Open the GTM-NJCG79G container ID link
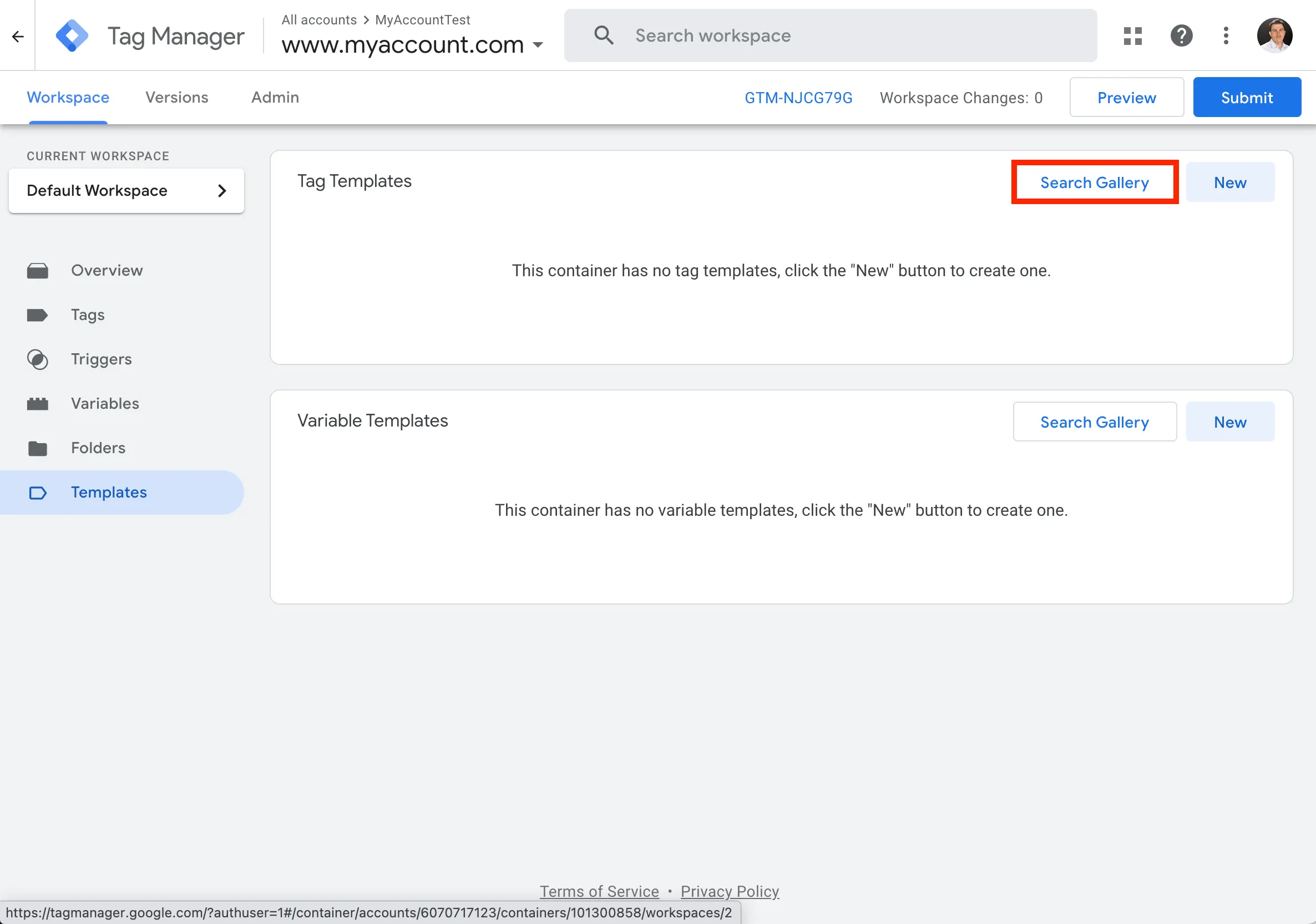This screenshot has width=1316, height=924. [798, 98]
